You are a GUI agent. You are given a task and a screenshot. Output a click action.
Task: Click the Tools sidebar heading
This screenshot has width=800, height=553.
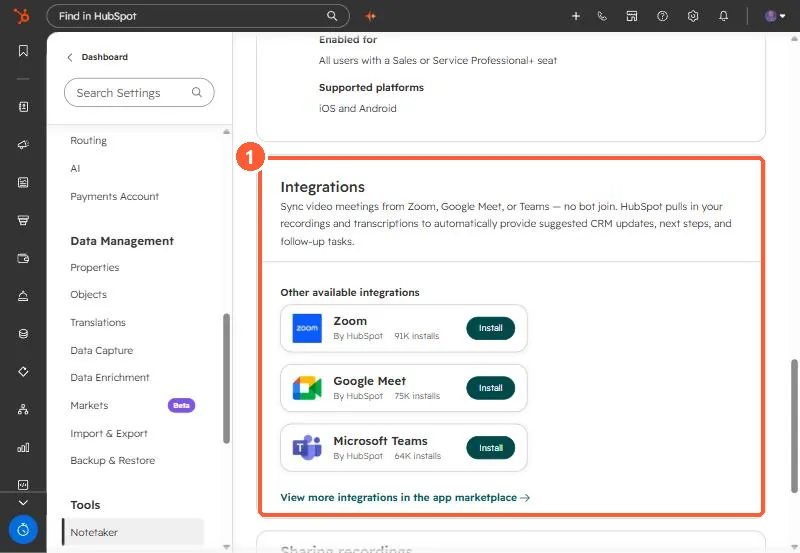tap(85, 505)
